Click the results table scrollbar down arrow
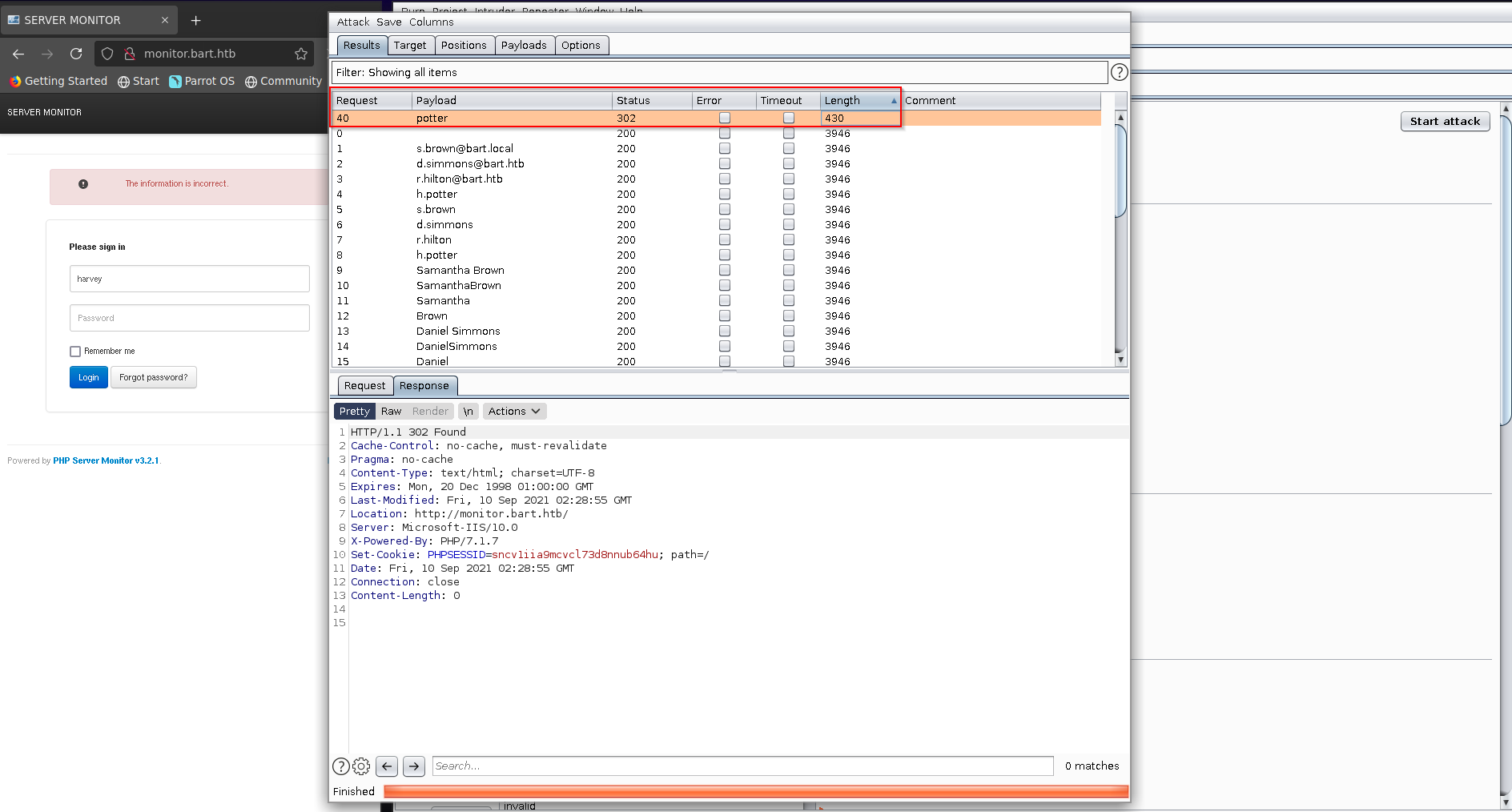The height and width of the screenshot is (812, 1512). click(1120, 360)
